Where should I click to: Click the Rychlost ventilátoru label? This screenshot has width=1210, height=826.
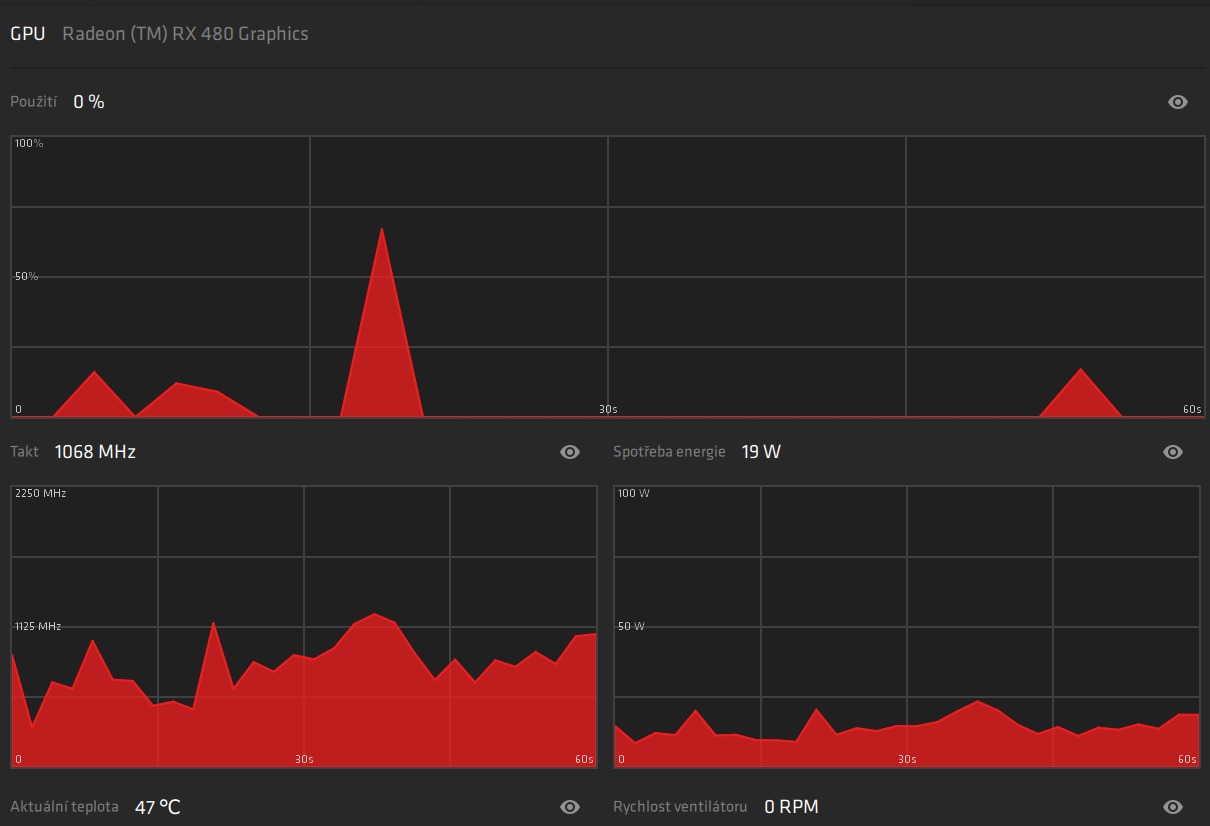[x=680, y=807]
